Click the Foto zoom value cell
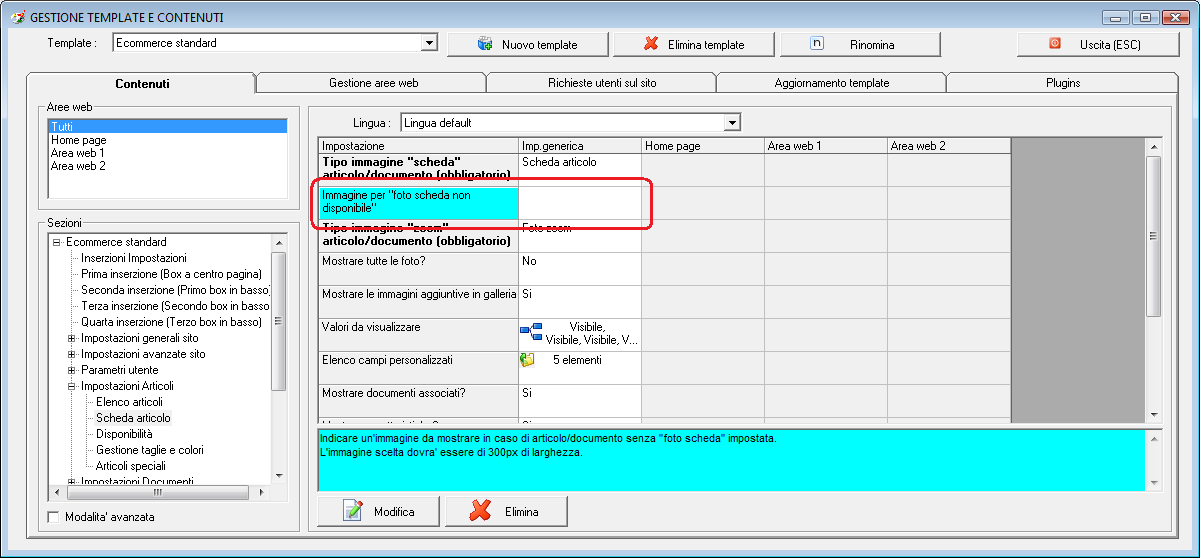Screen dimensions: 1200x558 [580, 236]
